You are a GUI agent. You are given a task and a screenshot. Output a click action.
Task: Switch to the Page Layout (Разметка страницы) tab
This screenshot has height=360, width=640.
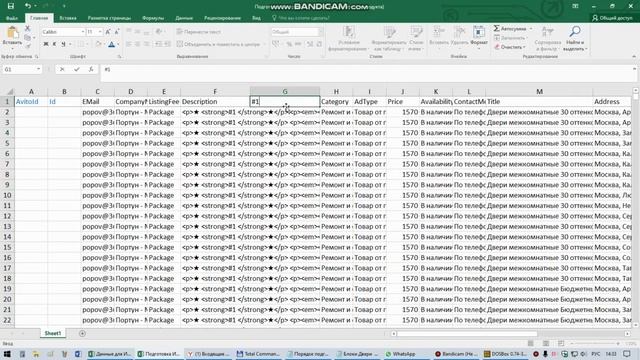point(109,18)
